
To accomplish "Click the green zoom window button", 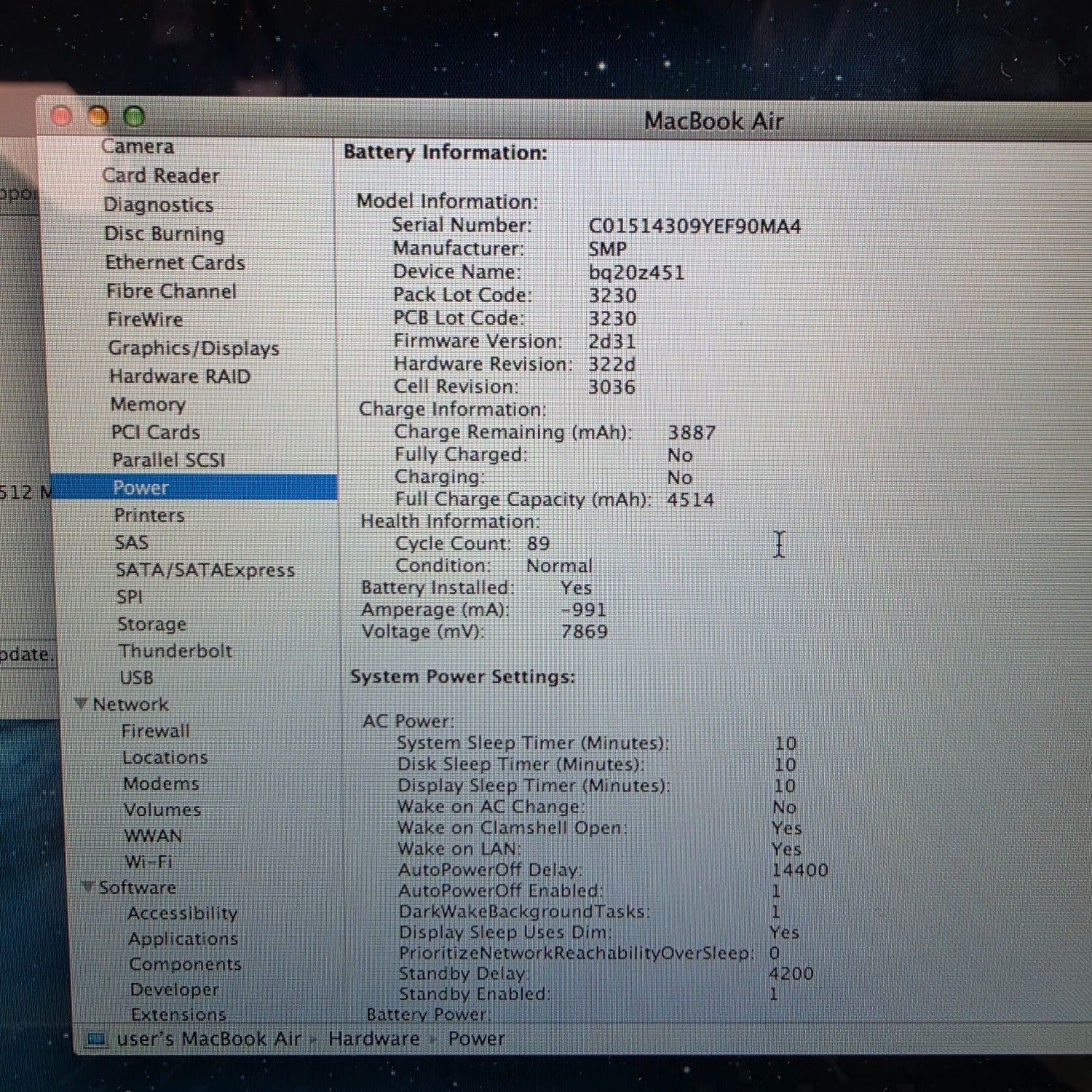I will coord(134,116).
